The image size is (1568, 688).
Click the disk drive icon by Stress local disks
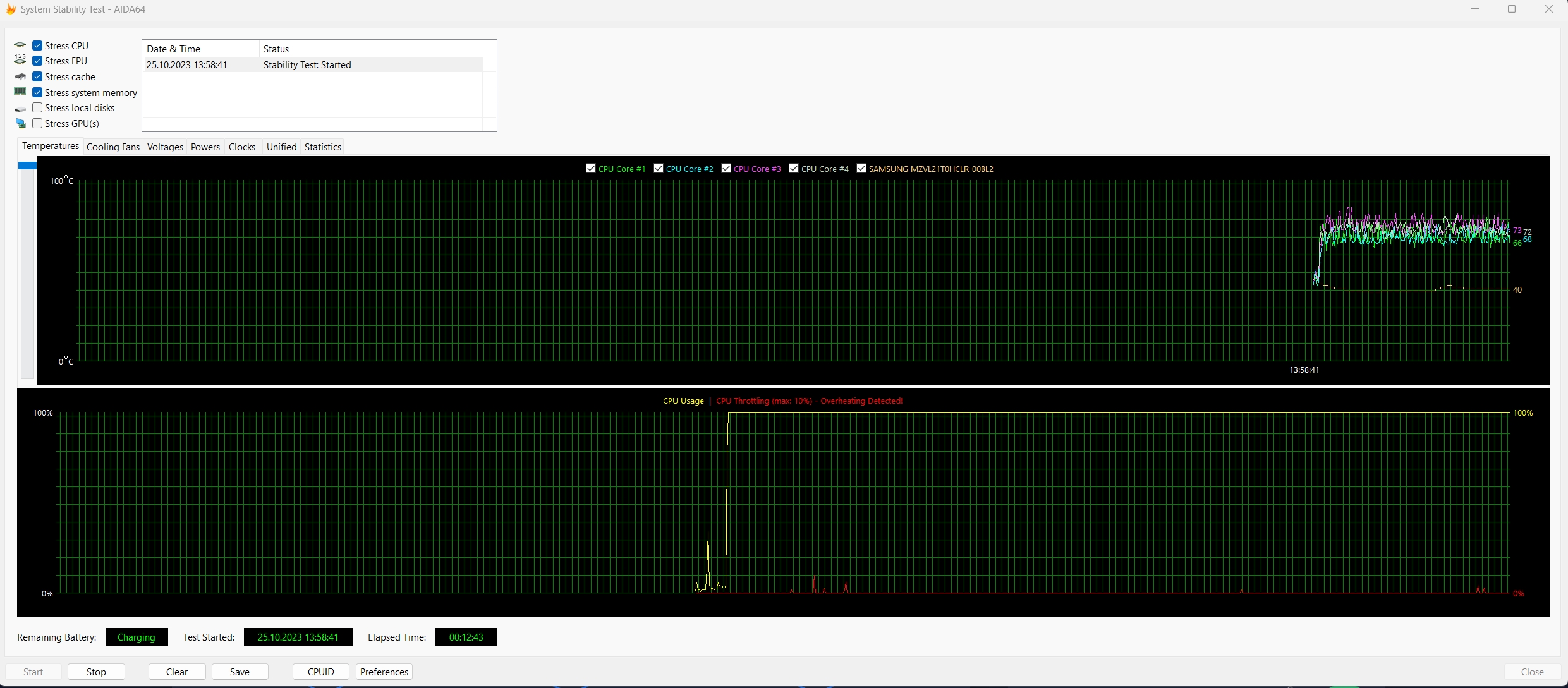(x=20, y=109)
